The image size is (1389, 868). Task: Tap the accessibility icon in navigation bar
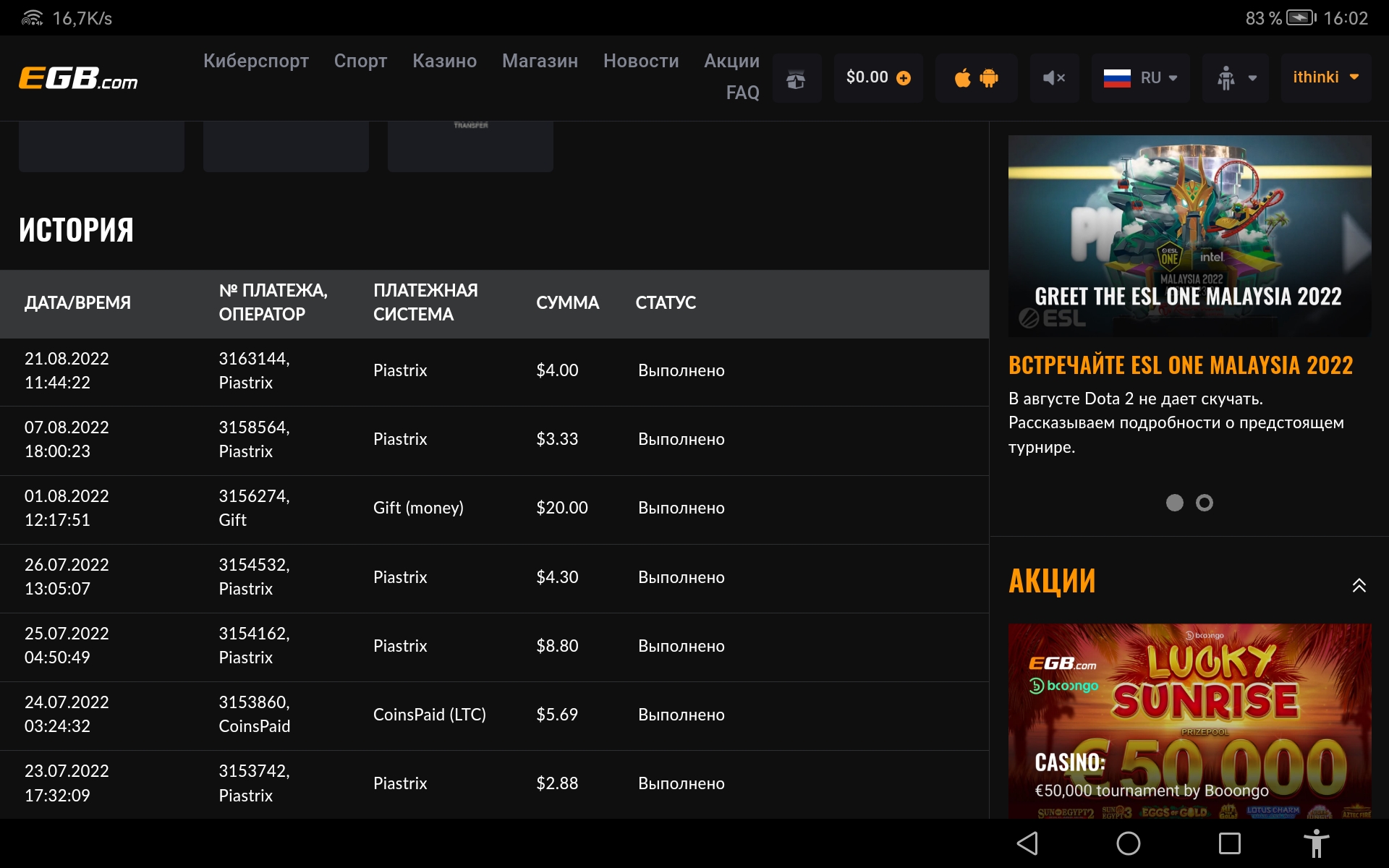click(x=1317, y=843)
